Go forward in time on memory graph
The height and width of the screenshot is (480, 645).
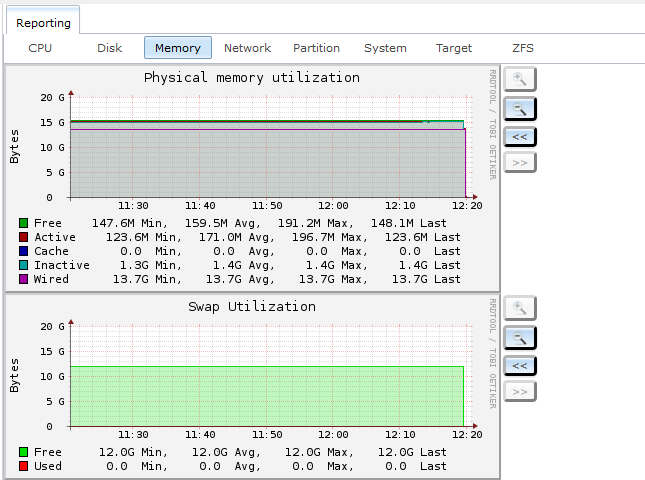pos(520,163)
